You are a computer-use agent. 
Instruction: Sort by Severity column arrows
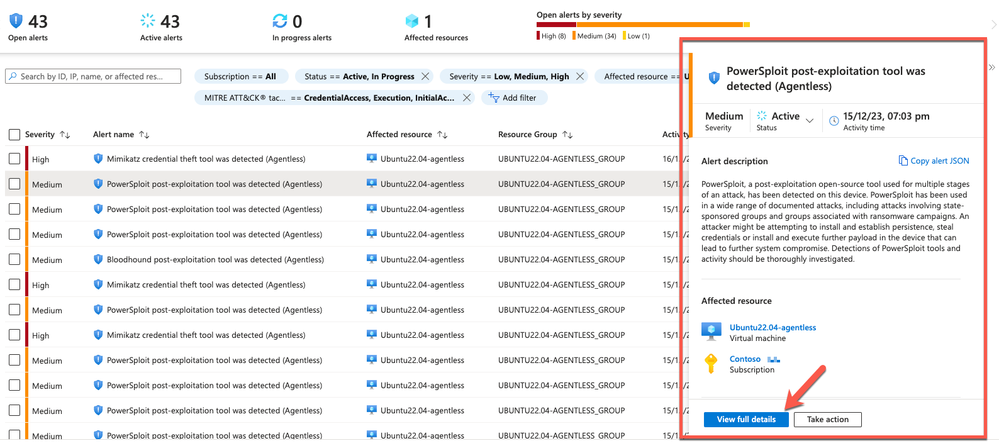[x=64, y=134]
